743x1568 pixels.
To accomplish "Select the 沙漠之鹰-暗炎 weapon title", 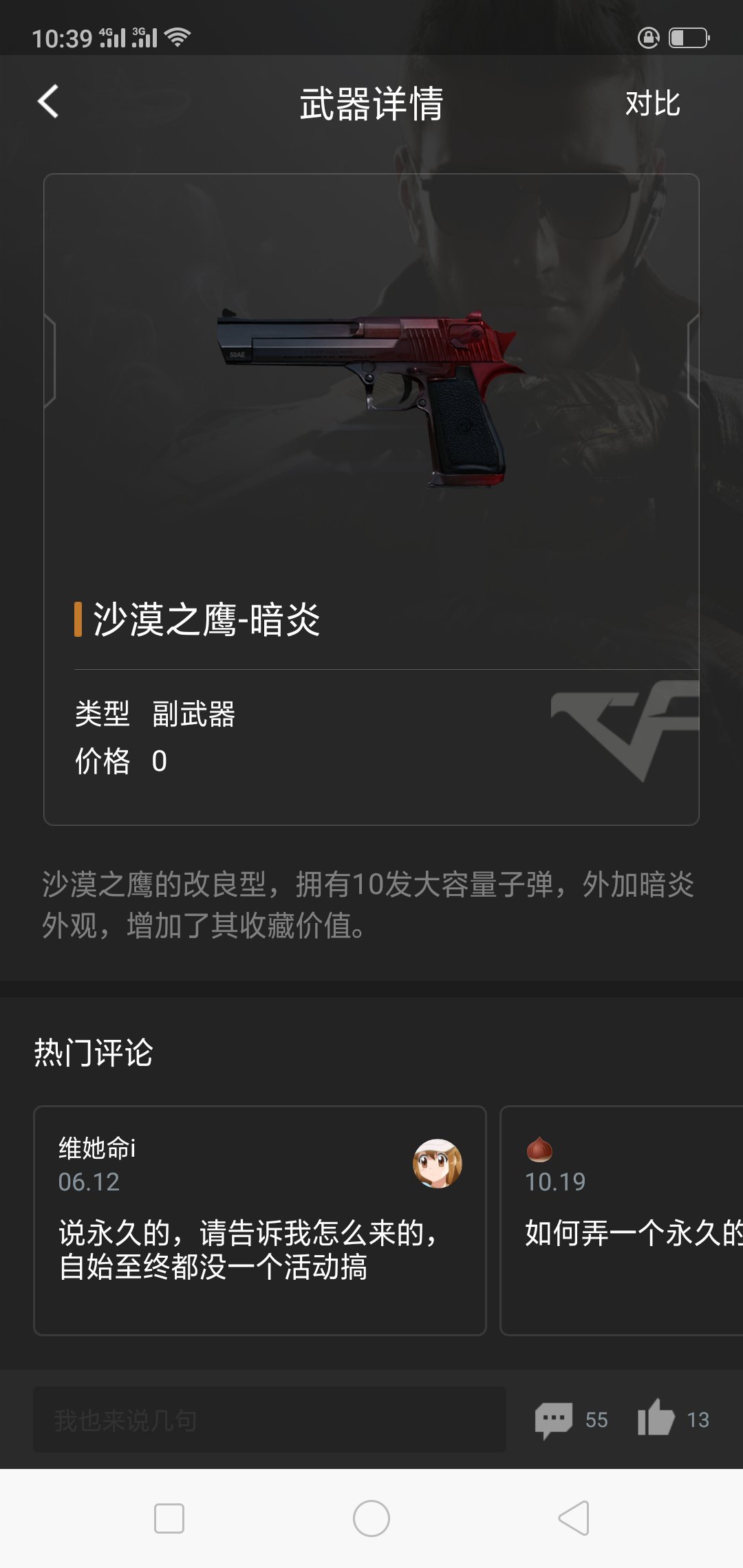I will [x=206, y=620].
